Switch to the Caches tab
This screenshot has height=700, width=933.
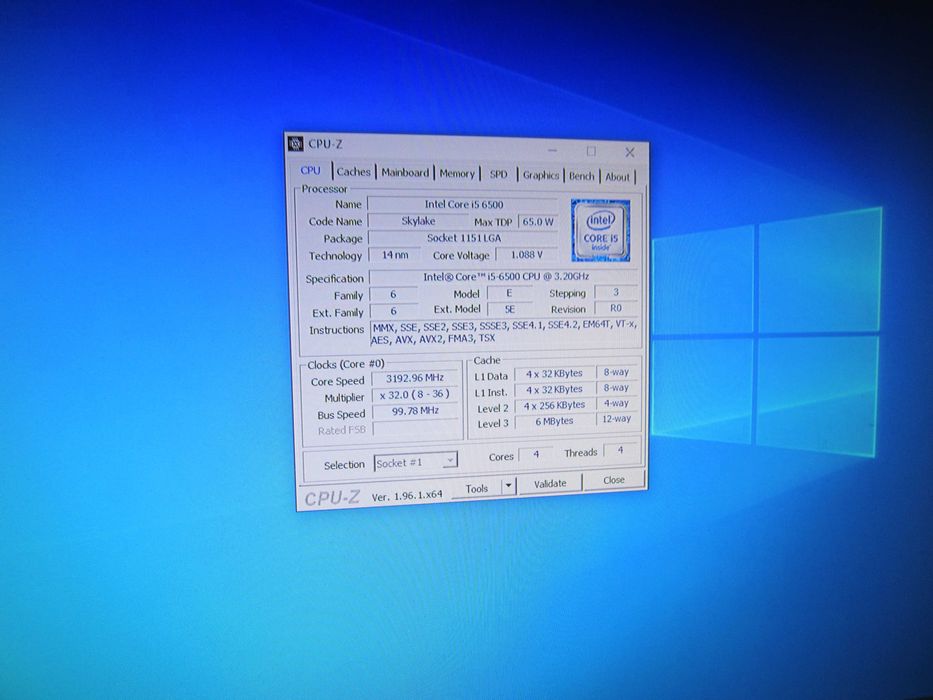(x=353, y=171)
